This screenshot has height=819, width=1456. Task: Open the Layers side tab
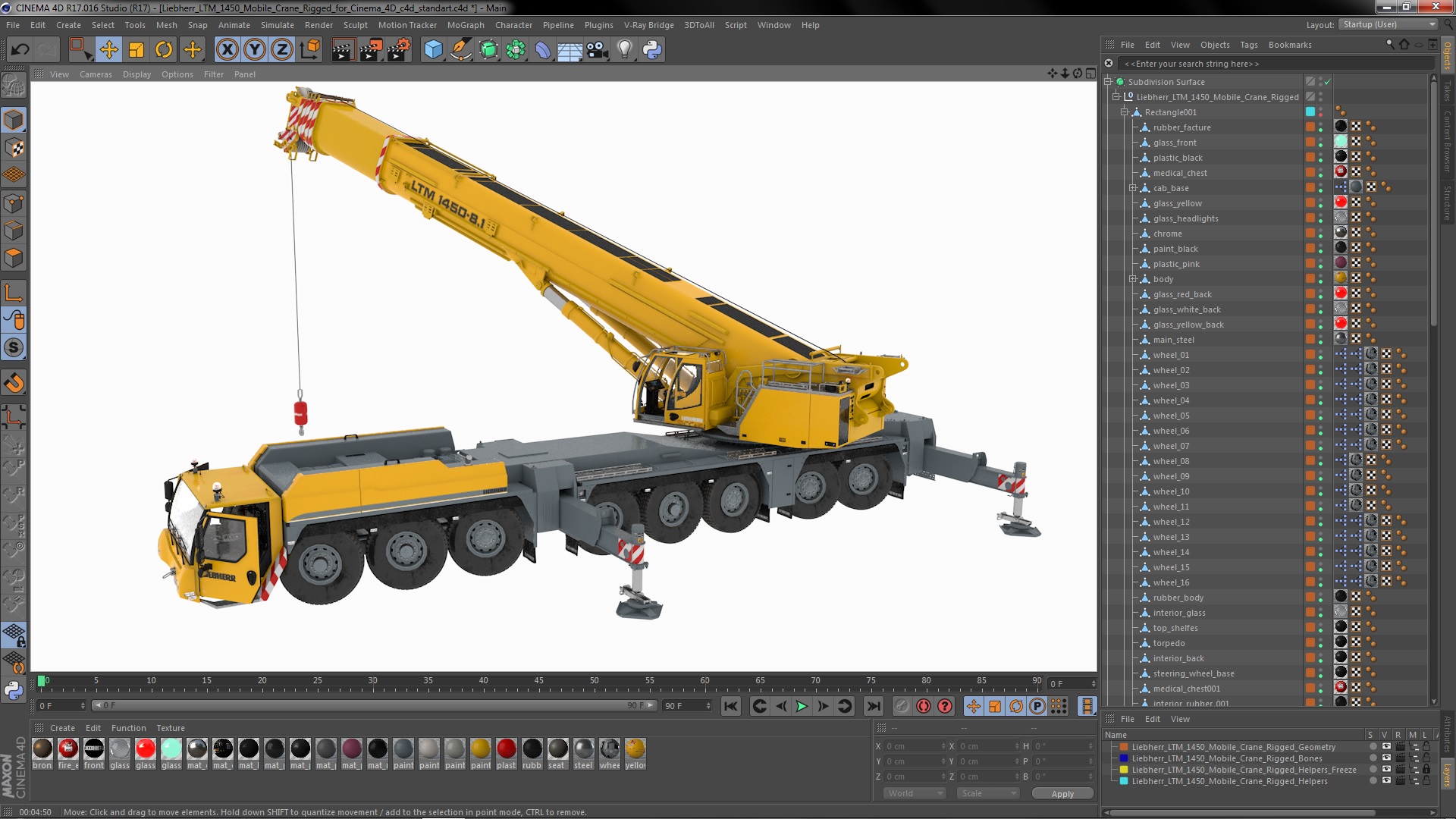1447,777
